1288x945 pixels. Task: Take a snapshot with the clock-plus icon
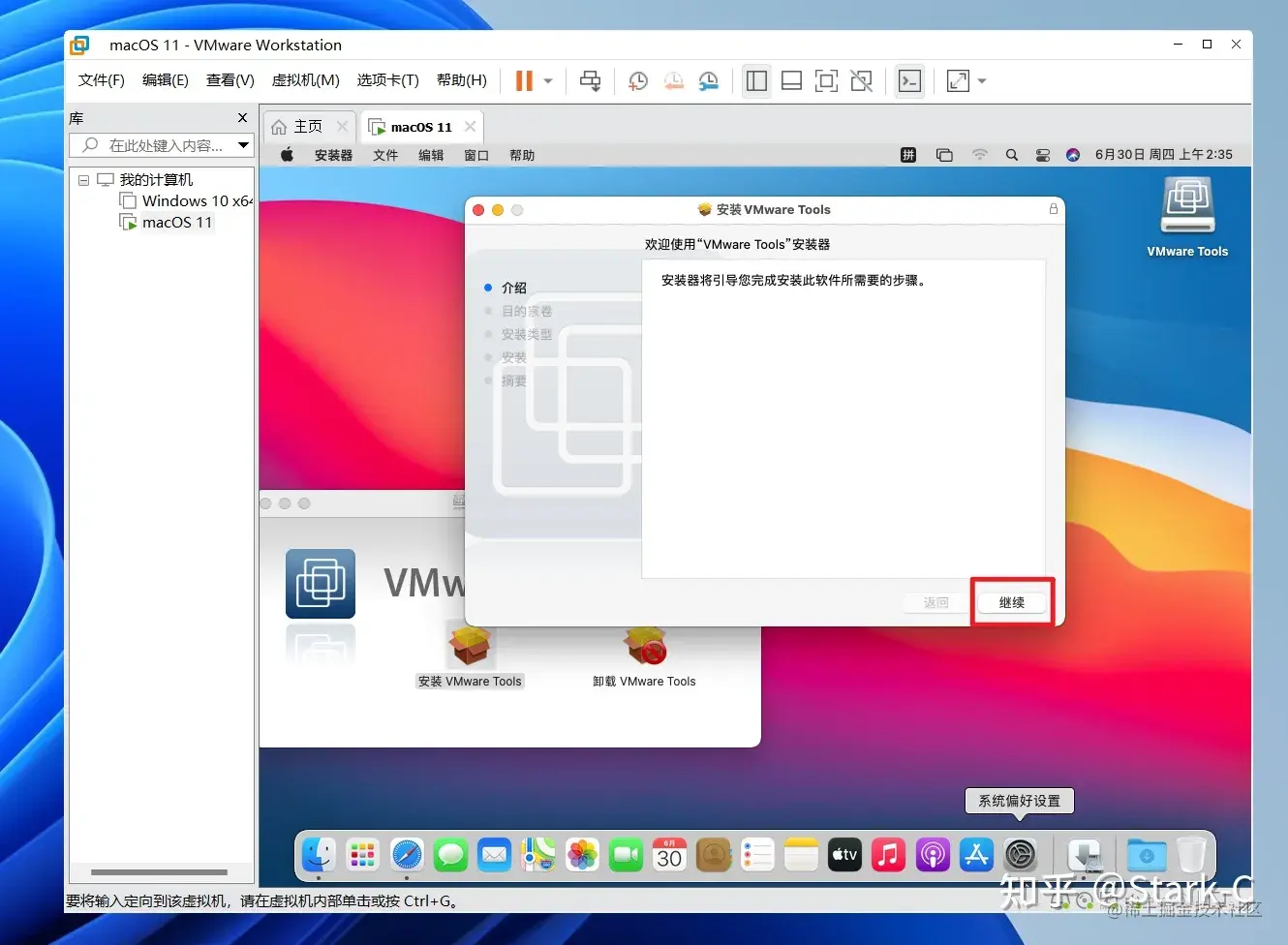[x=637, y=81]
